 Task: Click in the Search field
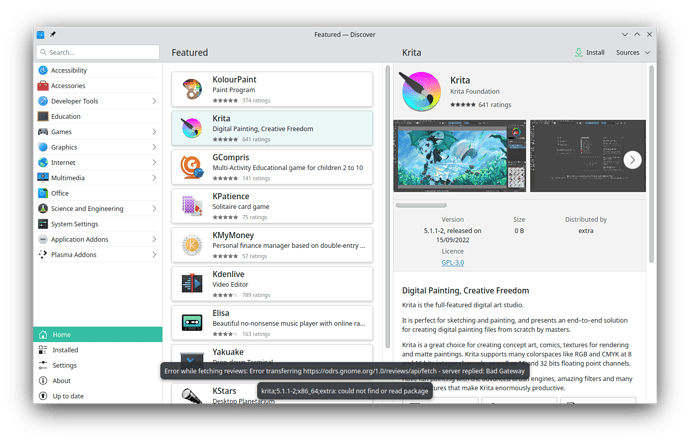click(98, 52)
